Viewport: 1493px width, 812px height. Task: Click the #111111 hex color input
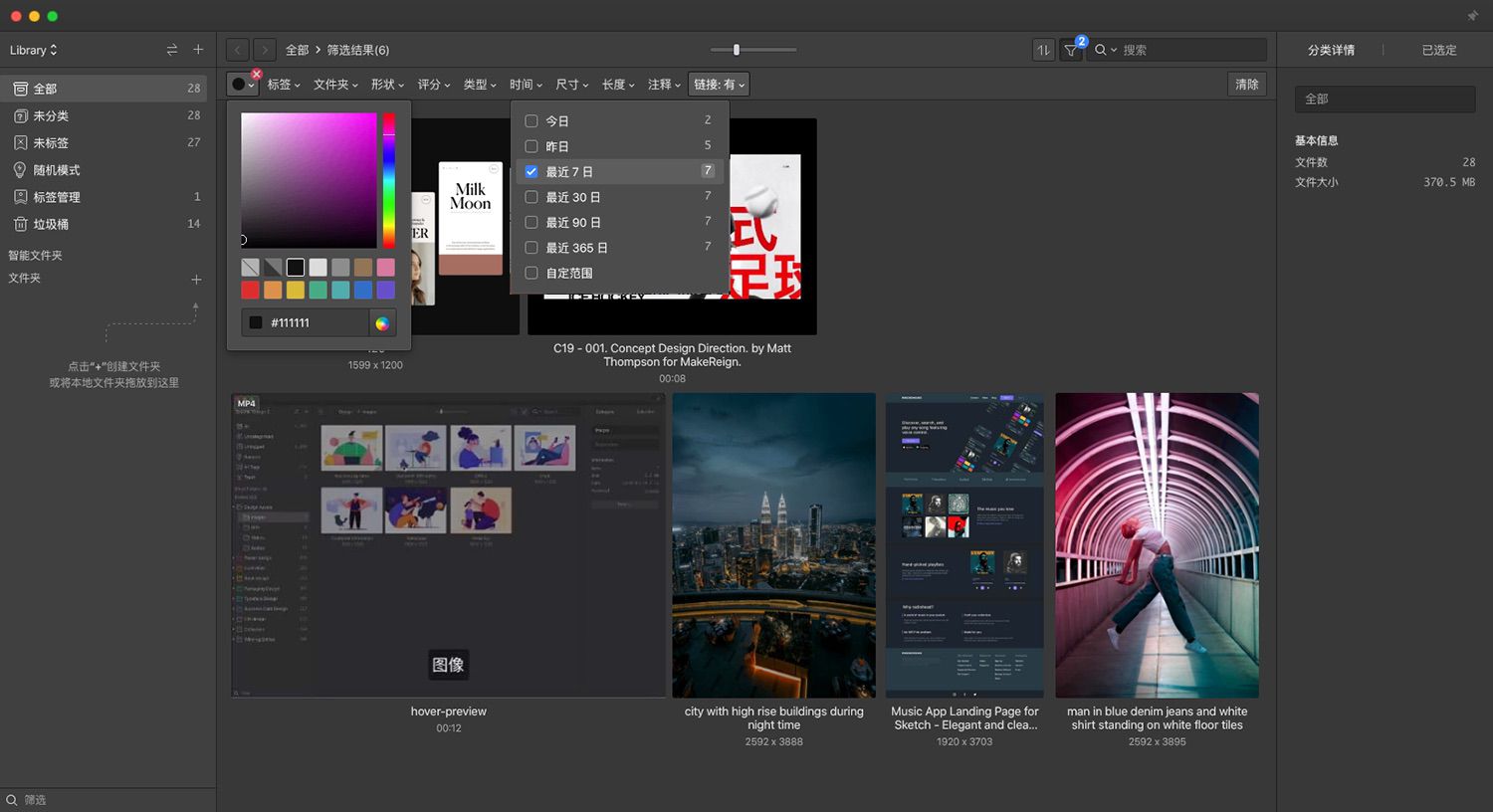pos(306,323)
